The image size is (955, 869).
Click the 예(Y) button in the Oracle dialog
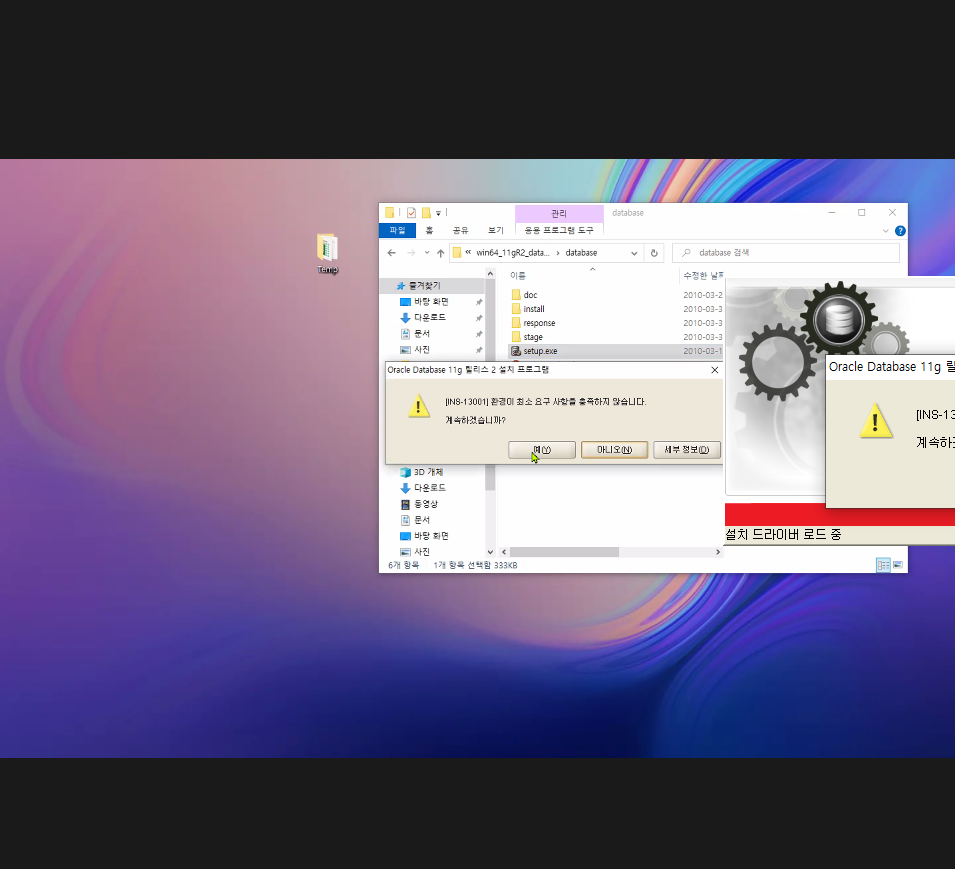click(541, 449)
